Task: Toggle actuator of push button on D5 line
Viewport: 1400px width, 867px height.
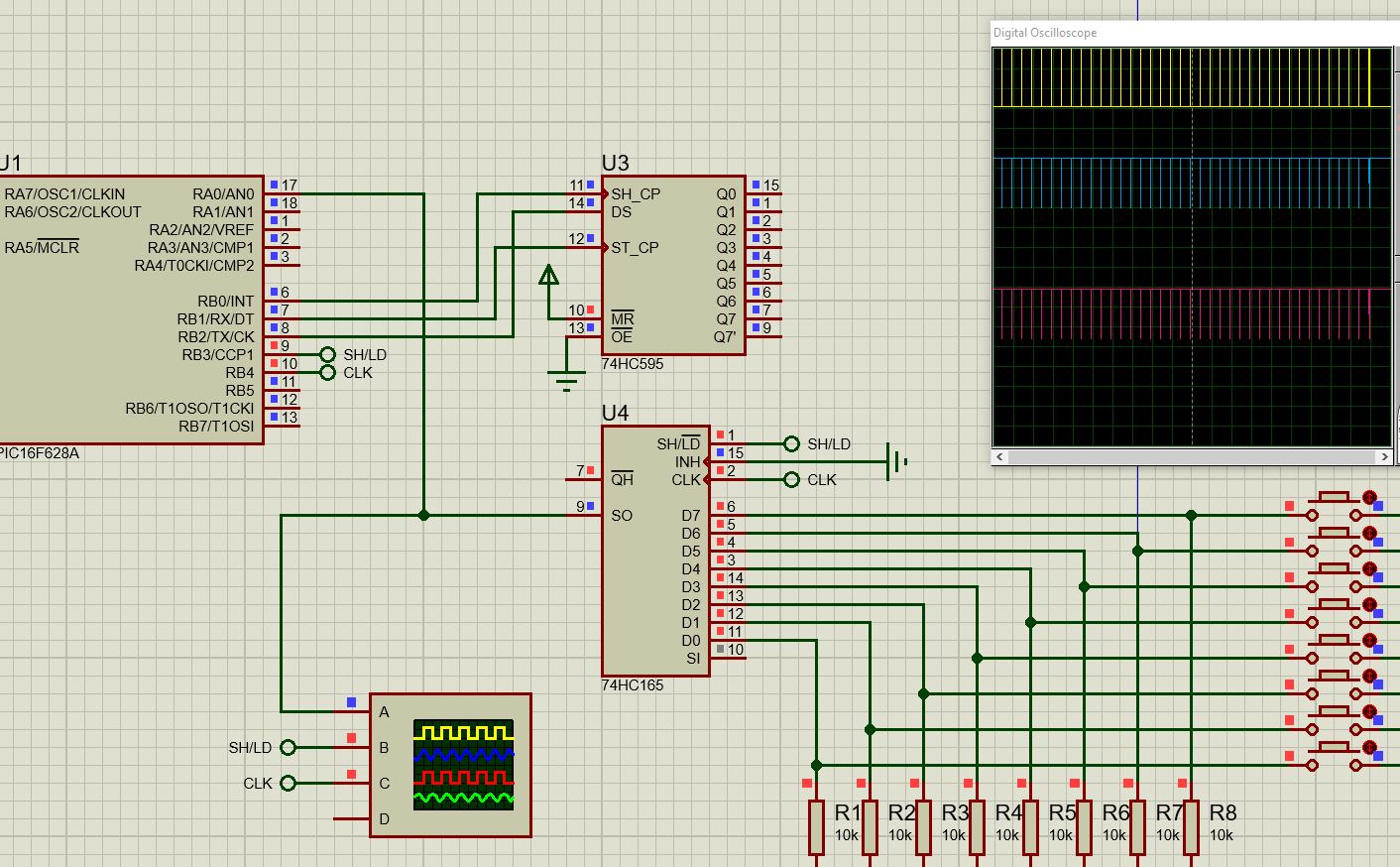Action: pos(1369,568)
